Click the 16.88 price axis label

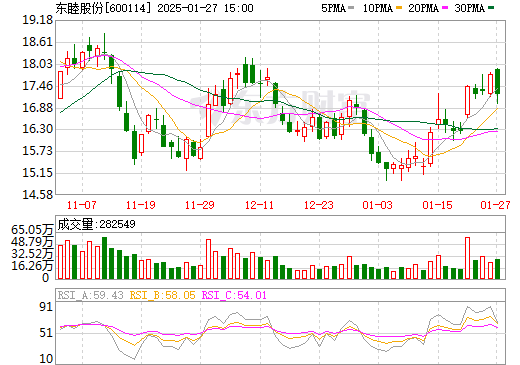coord(38,108)
